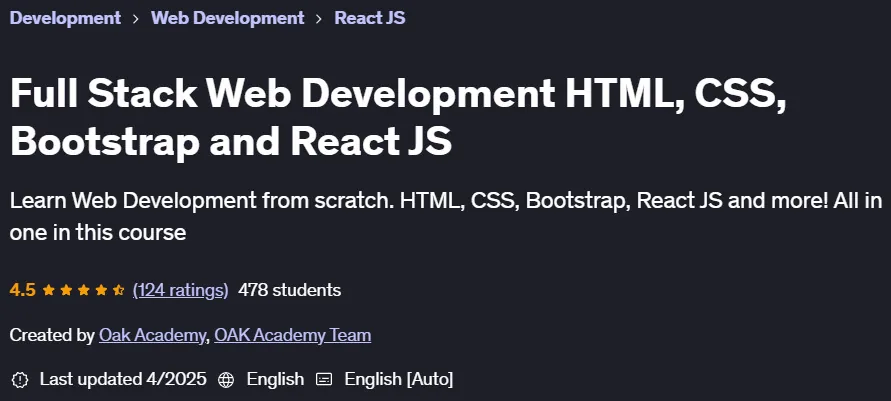Click the Last updated 4/2025 text
891x401 pixels.
123,379
